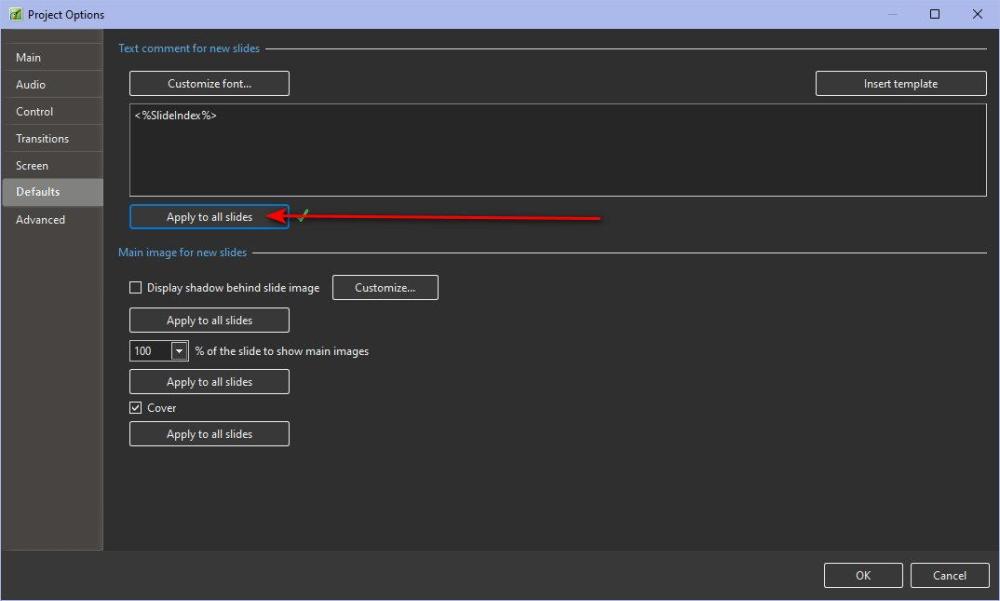The height and width of the screenshot is (601, 1000).
Task: Apply Cover setting to all slides
Action: click(x=209, y=434)
